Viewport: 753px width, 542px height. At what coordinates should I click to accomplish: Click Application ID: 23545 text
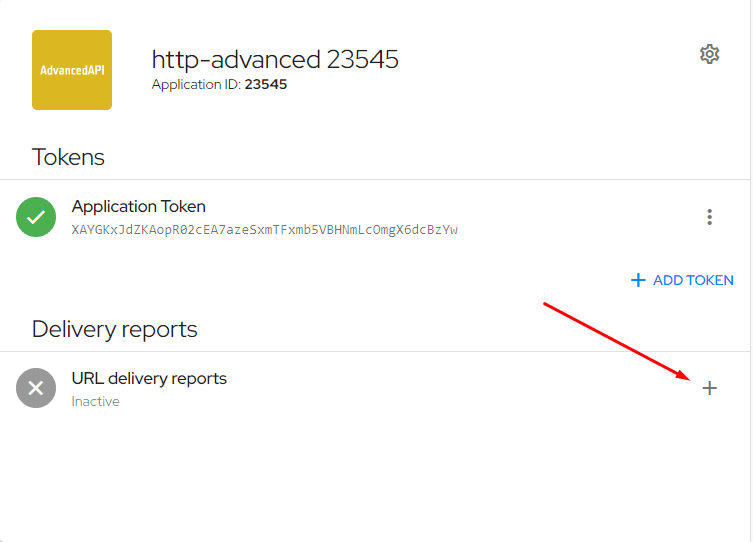point(219,84)
